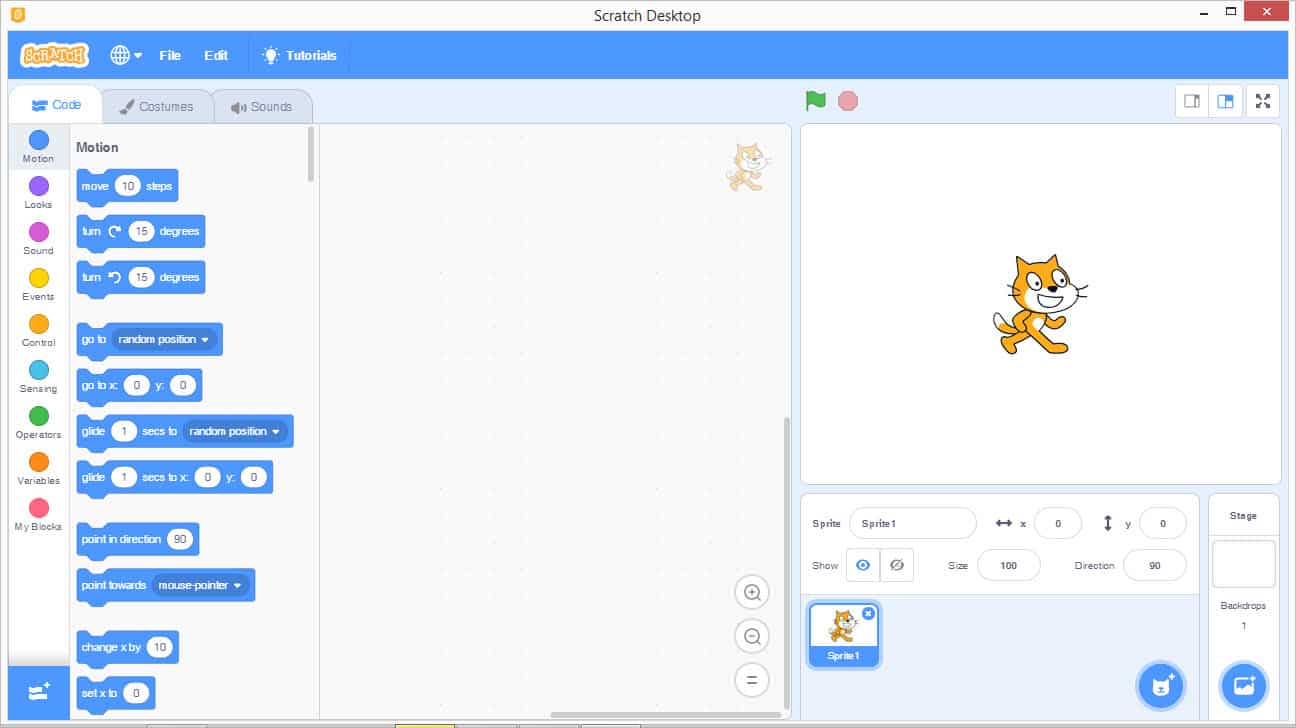Viewport: 1296px width, 728px height.
Task: Click the sprite y position field
Action: tap(1163, 523)
